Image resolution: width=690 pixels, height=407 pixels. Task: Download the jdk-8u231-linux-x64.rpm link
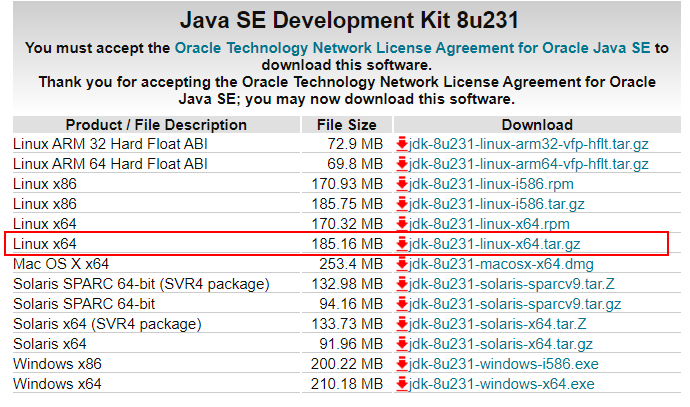tap(489, 224)
